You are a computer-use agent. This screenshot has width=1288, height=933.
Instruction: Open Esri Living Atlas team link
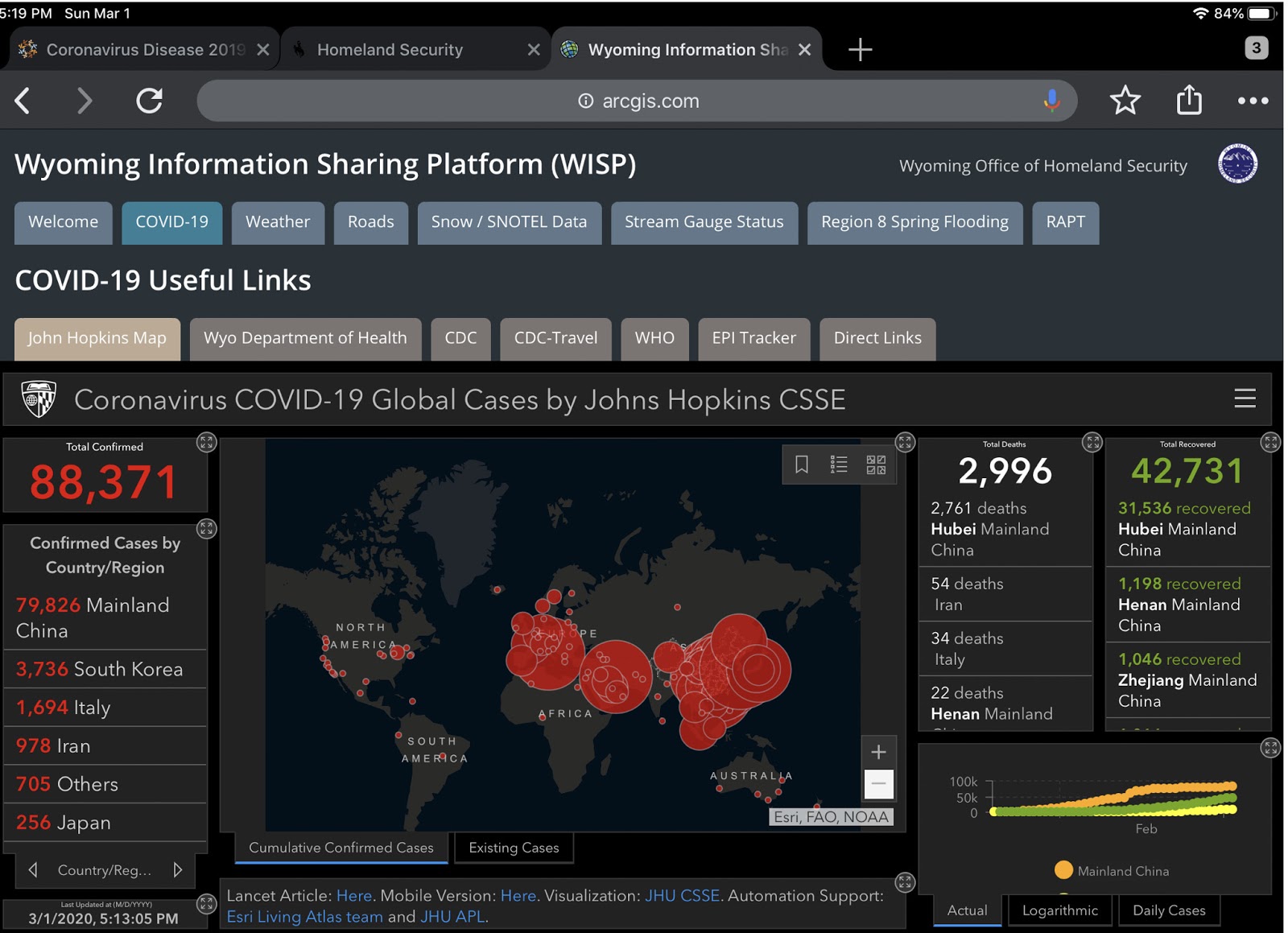(x=305, y=917)
